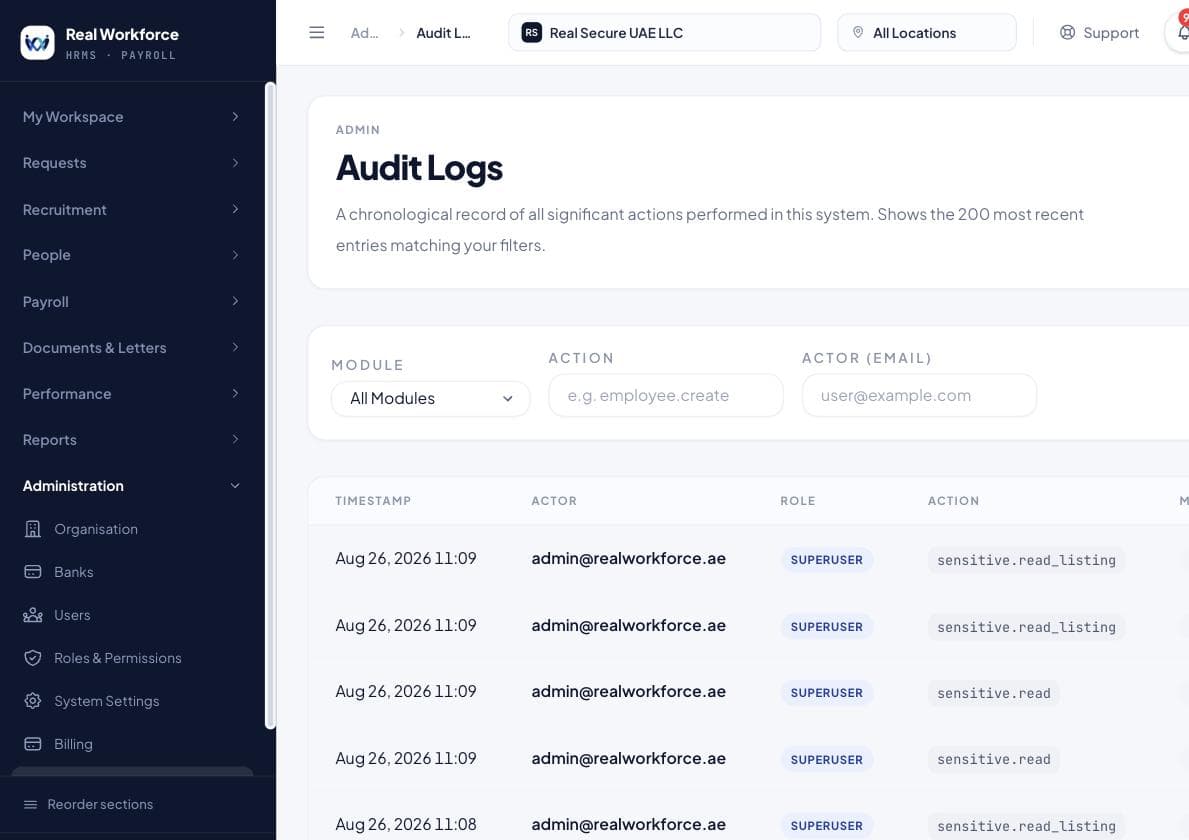The height and width of the screenshot is (840, 1189).
Task: Click the Roles & Permissions shield icon
Action: pos(33,658)
